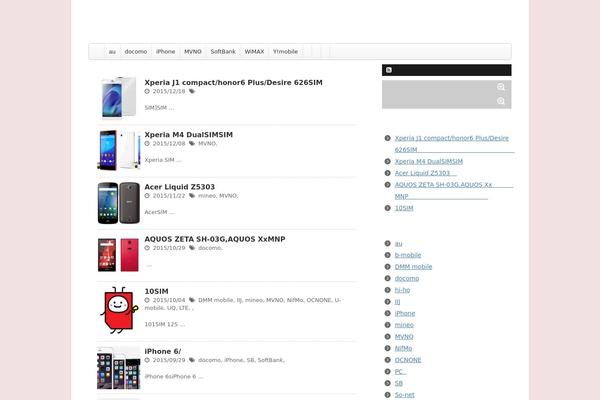Click the DMM mobile tag under 10SIM article
The height and width of the screenshot is (400, 600).
[215, 300]
